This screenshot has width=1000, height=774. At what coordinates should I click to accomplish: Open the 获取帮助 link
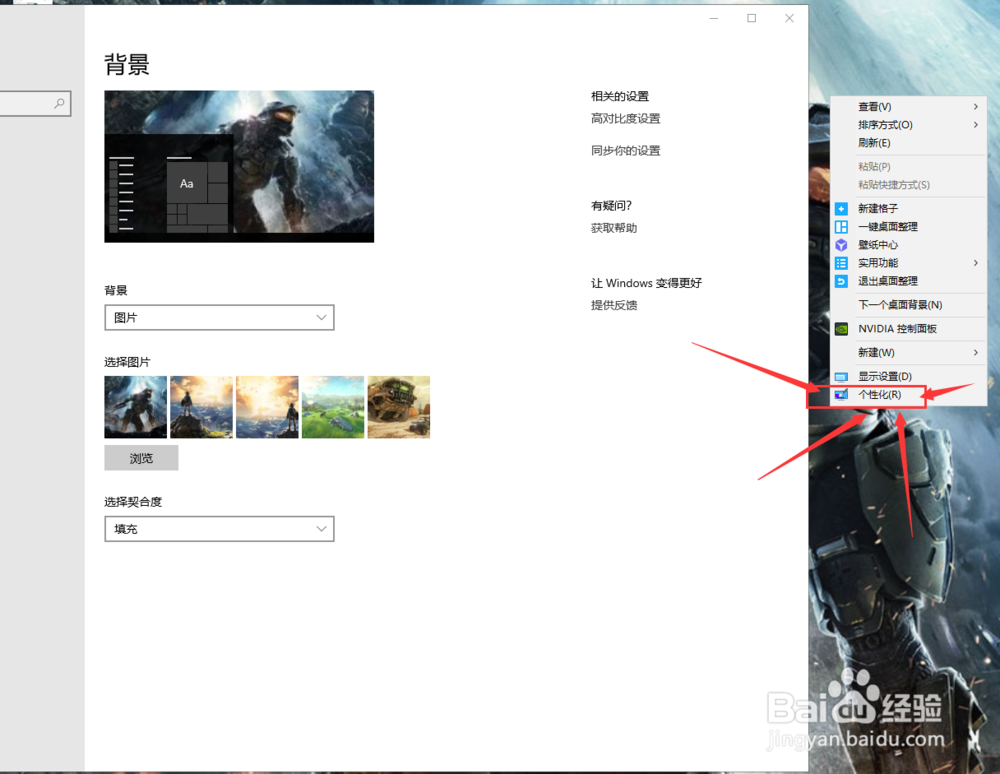[x=614, y=228]
